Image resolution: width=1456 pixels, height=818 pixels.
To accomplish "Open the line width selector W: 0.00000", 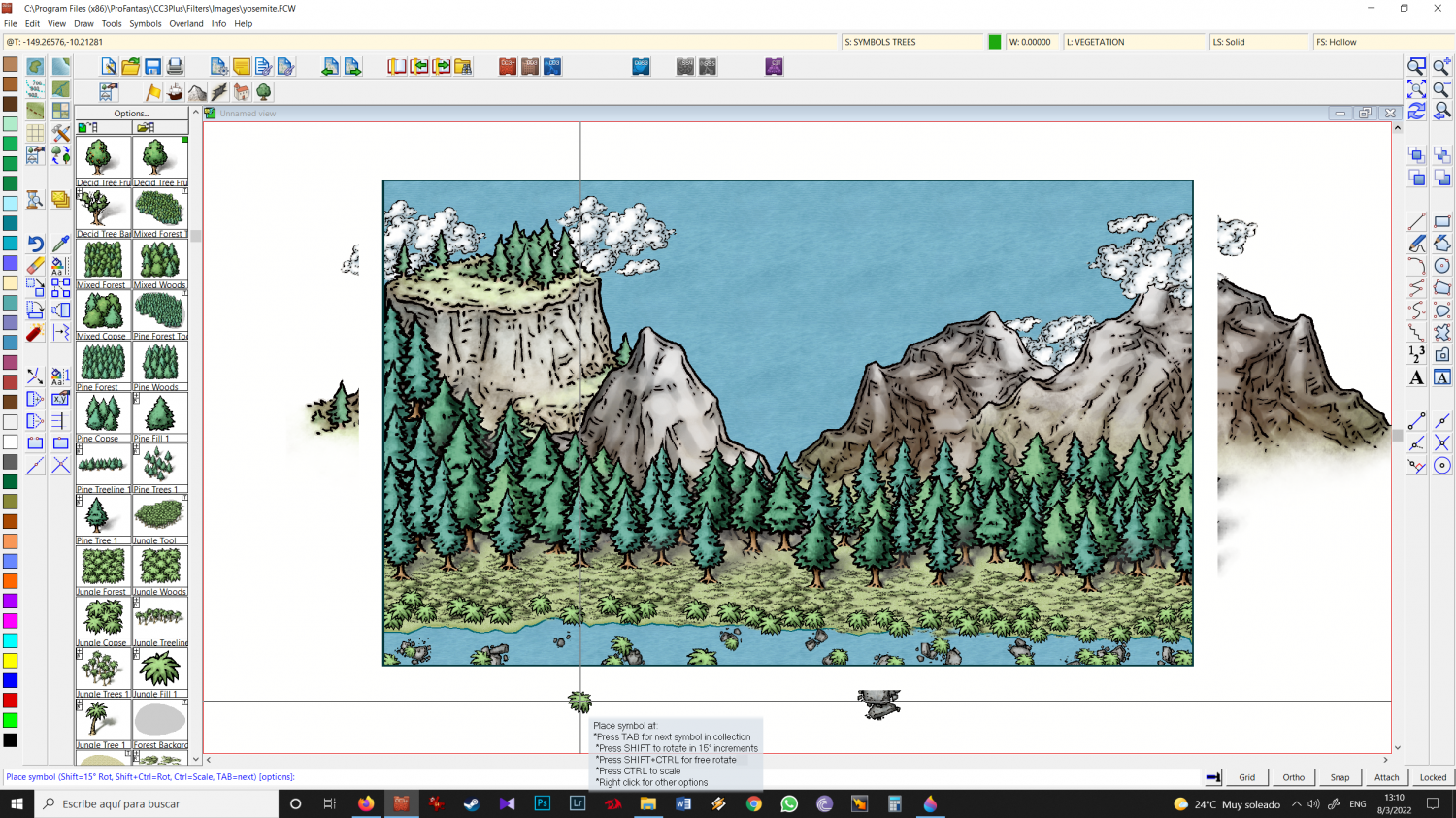I will [1032, 42].
